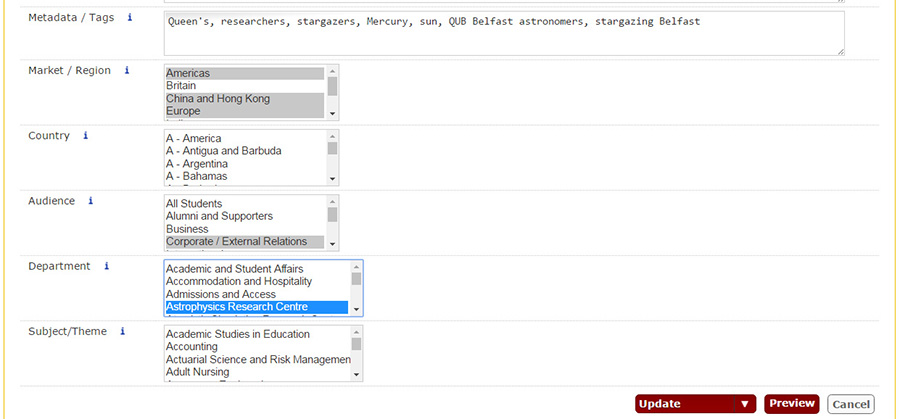
Task: Select Astrophysics Research Centre department
Action: tap(257, 307)
